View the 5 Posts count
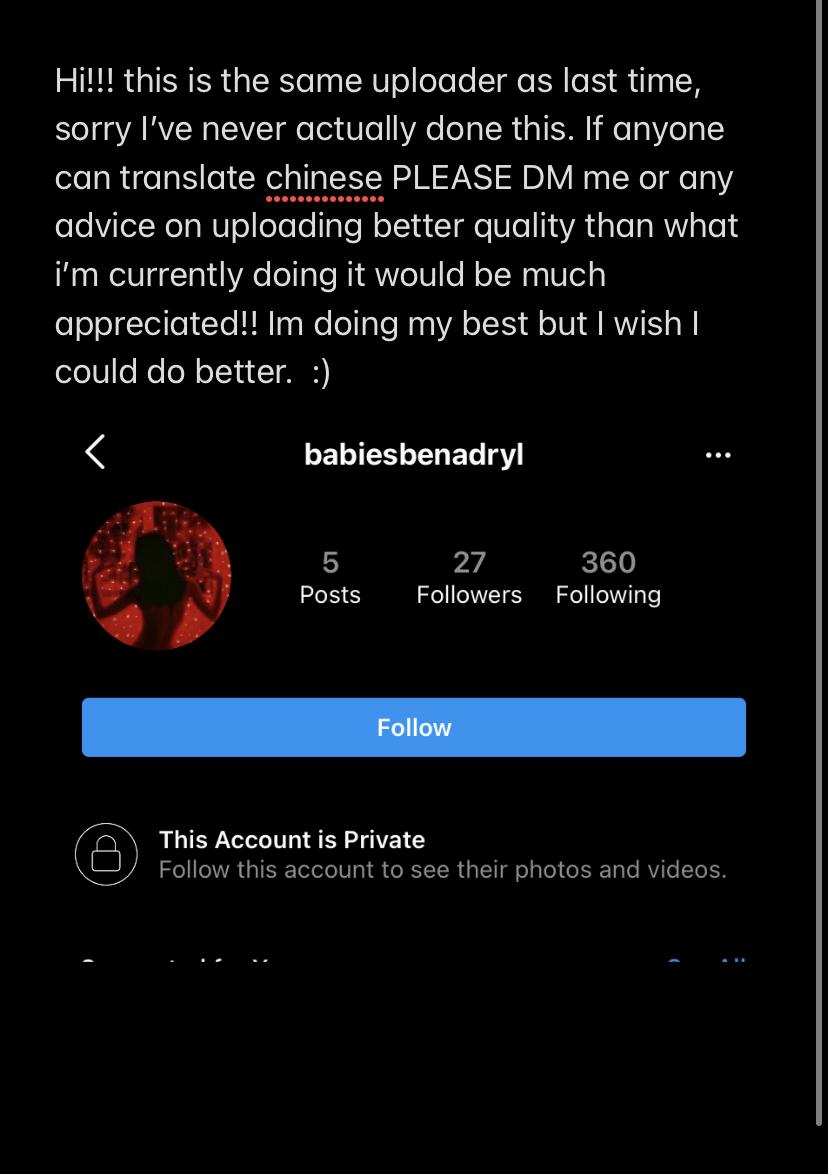This screenshot has height=1174, width=828. coord(330,577)
